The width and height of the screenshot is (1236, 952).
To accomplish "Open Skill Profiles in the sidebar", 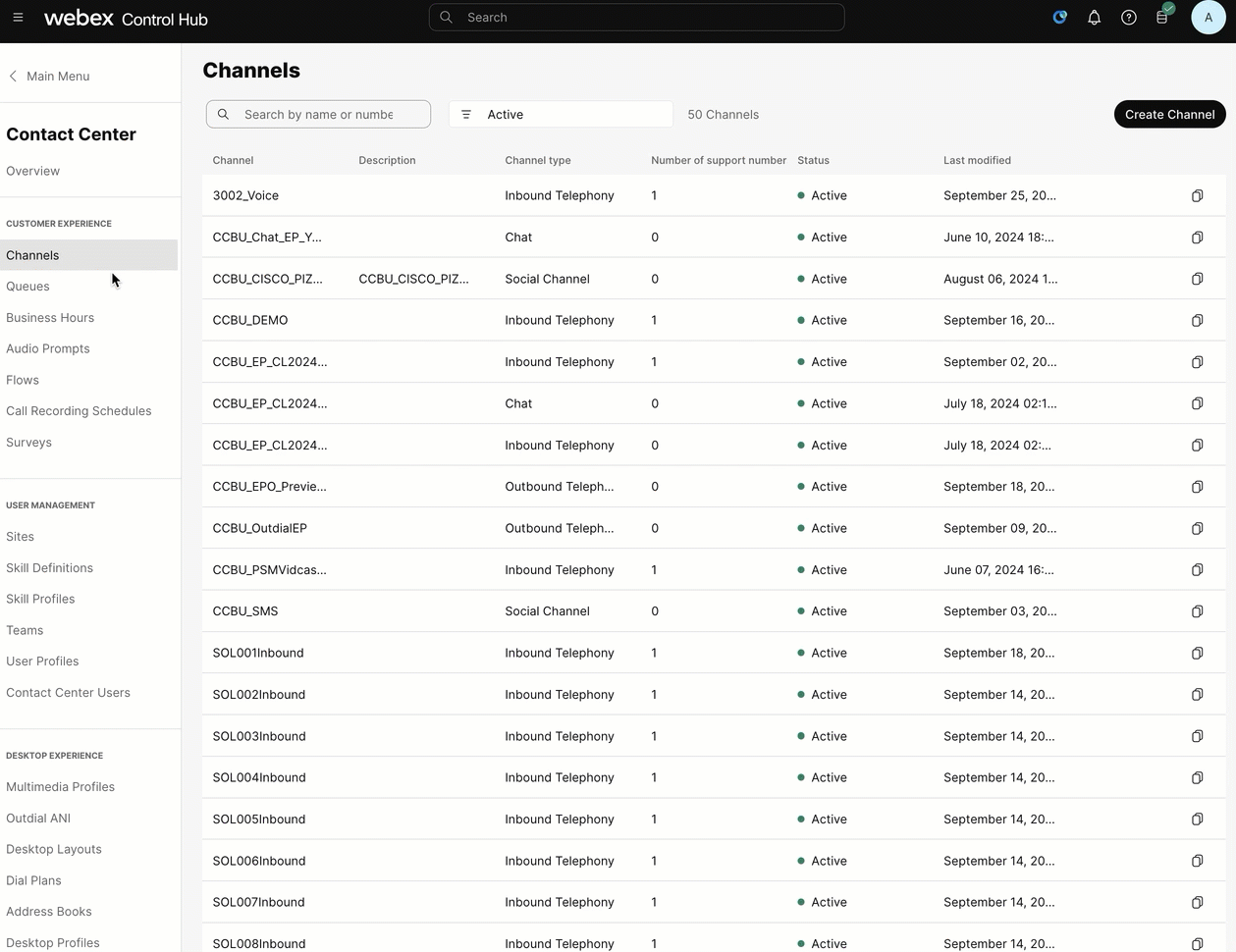I will [x=40, y=599].
